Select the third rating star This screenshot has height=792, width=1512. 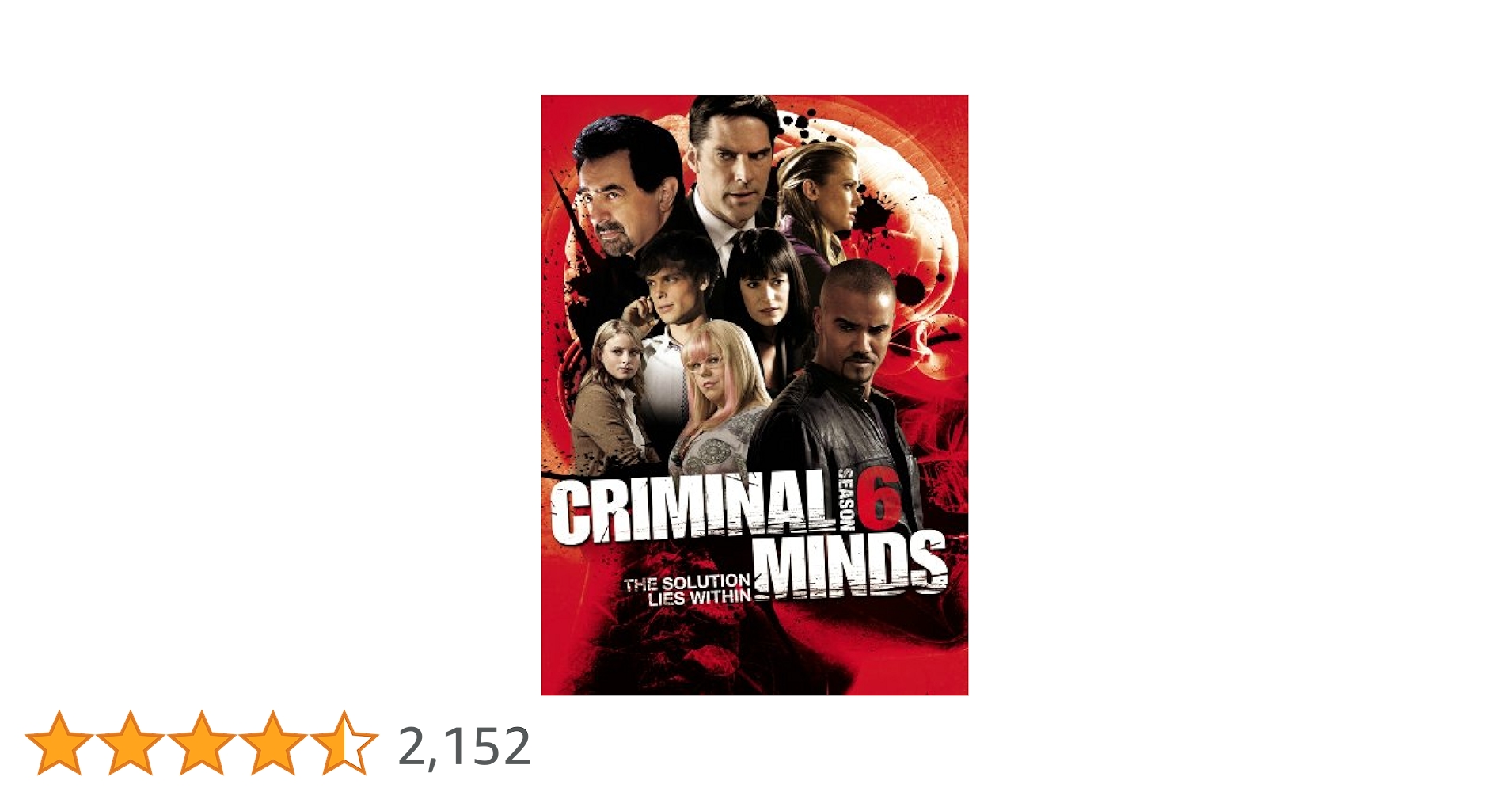[202, 743]
